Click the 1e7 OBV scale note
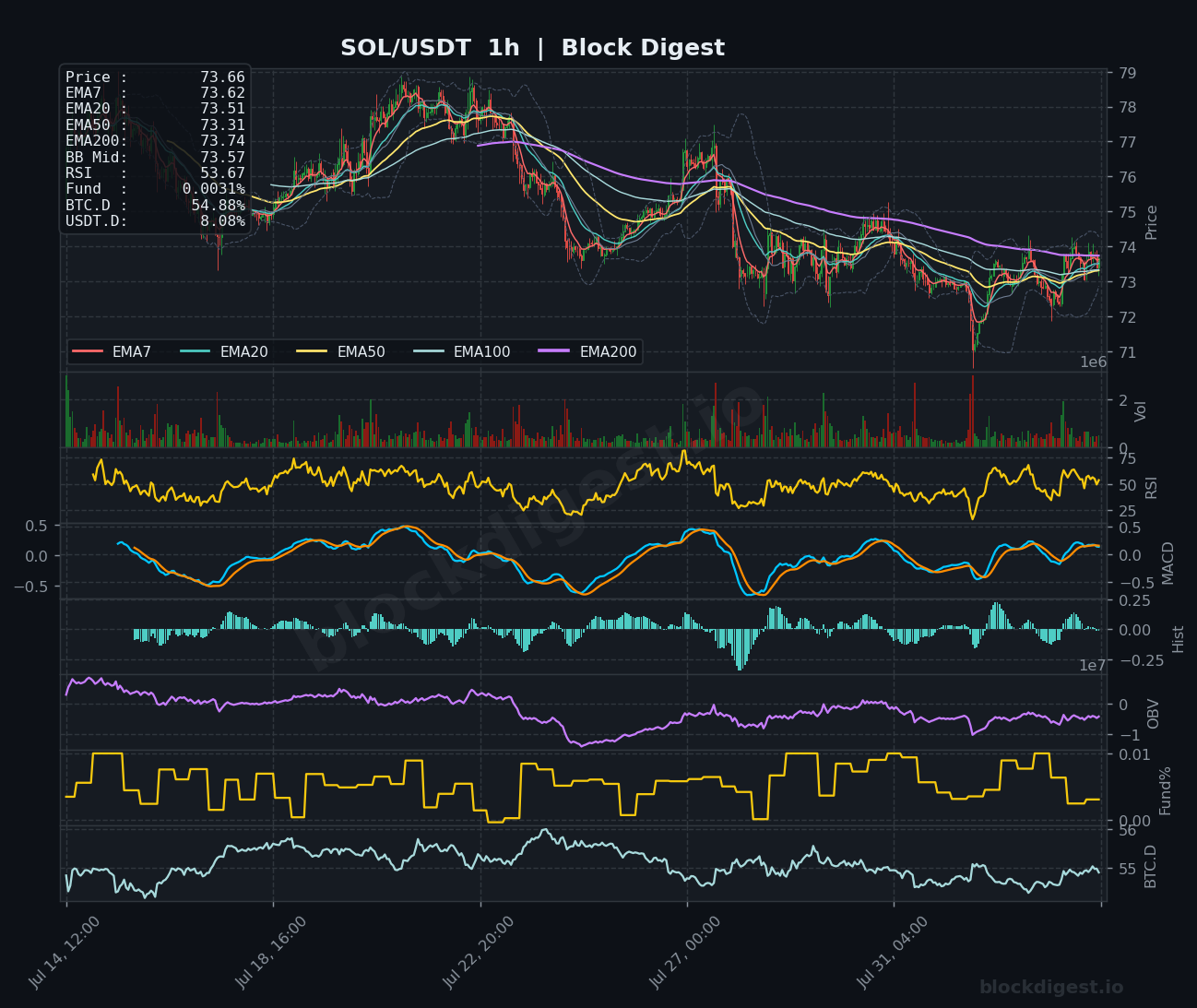The width and height of the screenshot is (1197, 1008). coord(1094,665)
